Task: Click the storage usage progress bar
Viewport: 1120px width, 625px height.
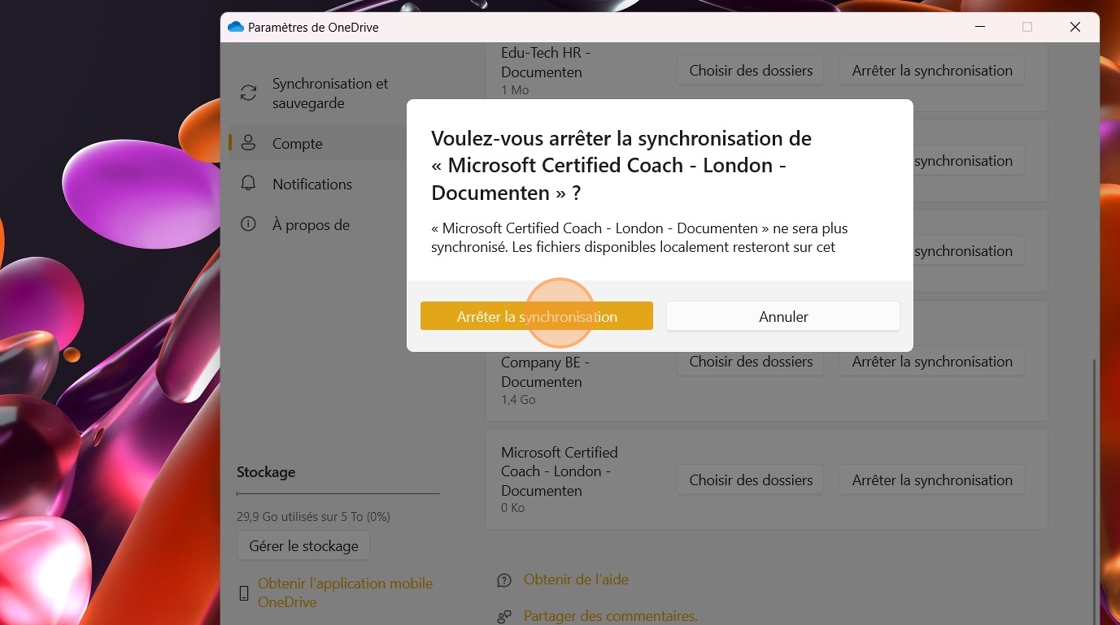Action: 338,494
